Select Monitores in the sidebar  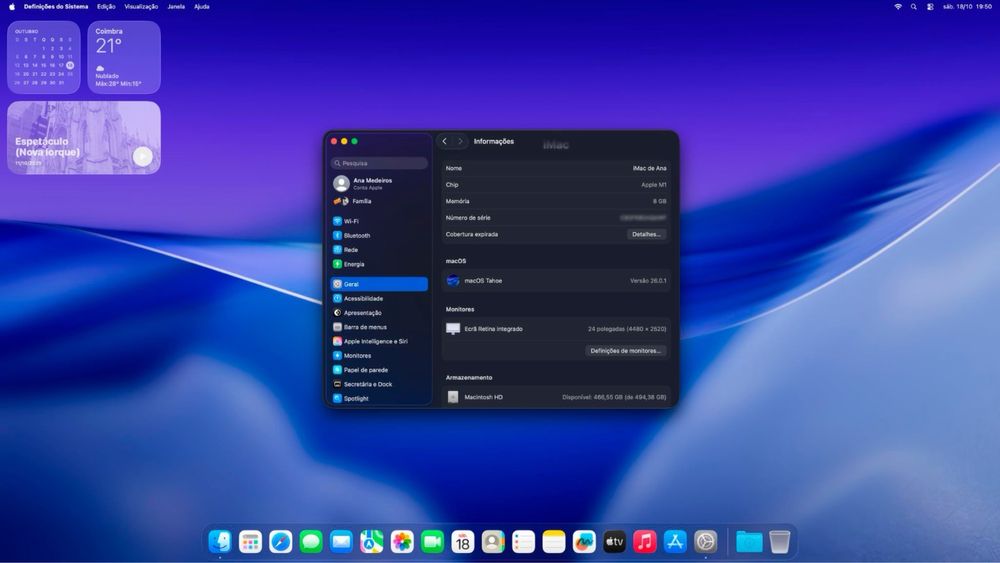coord(379,356)
